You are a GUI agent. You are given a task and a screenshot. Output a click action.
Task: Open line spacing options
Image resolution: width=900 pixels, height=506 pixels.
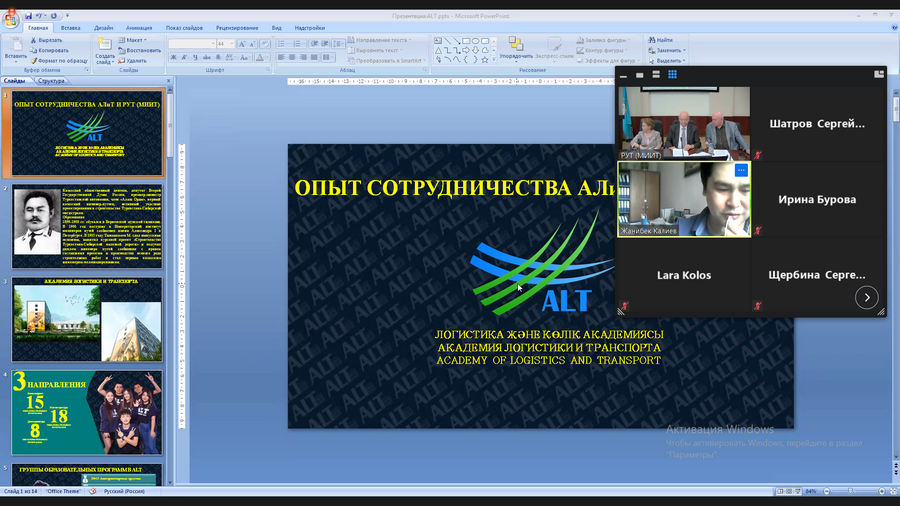[338, 44]
